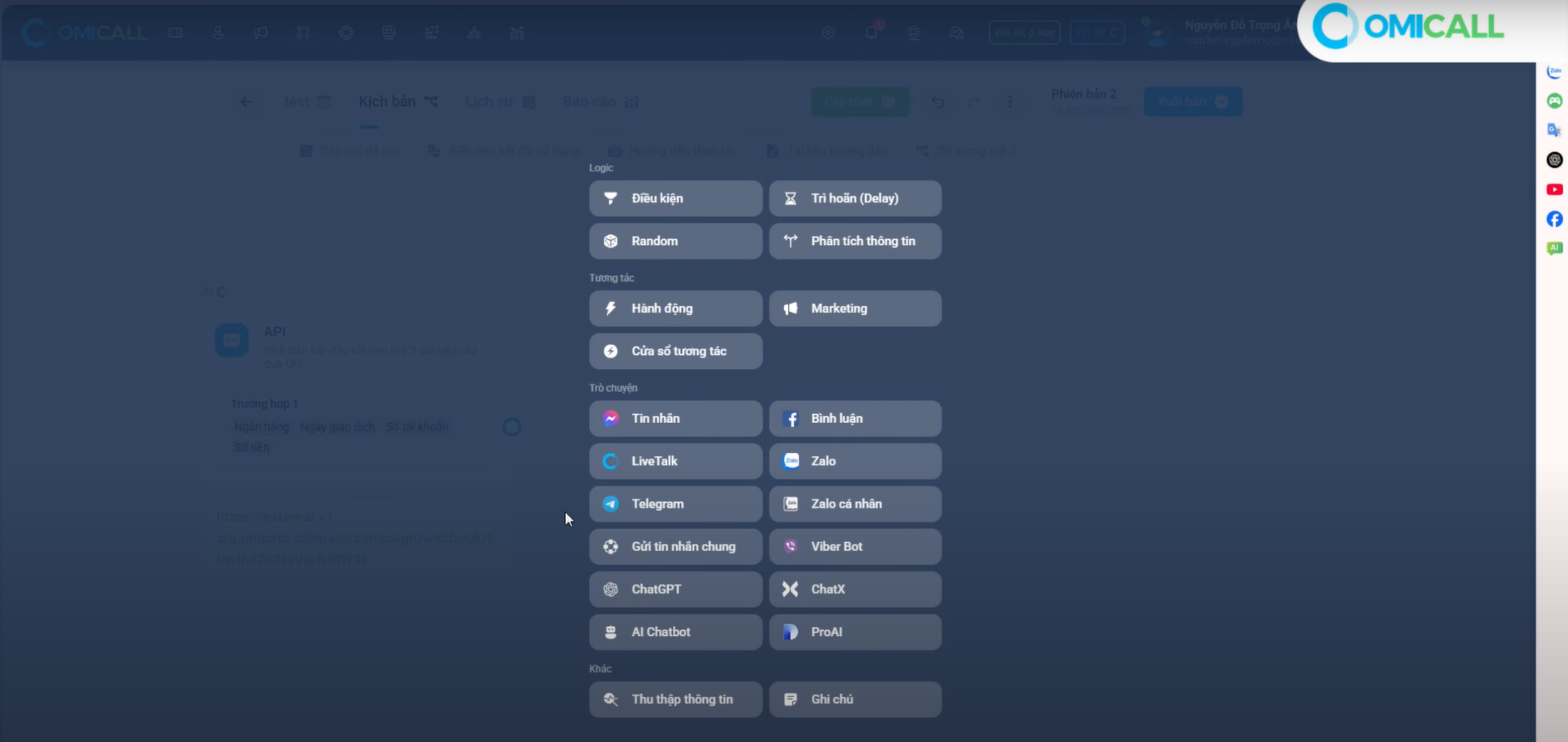Select the Hành động action block

click(x=675, y=309)
